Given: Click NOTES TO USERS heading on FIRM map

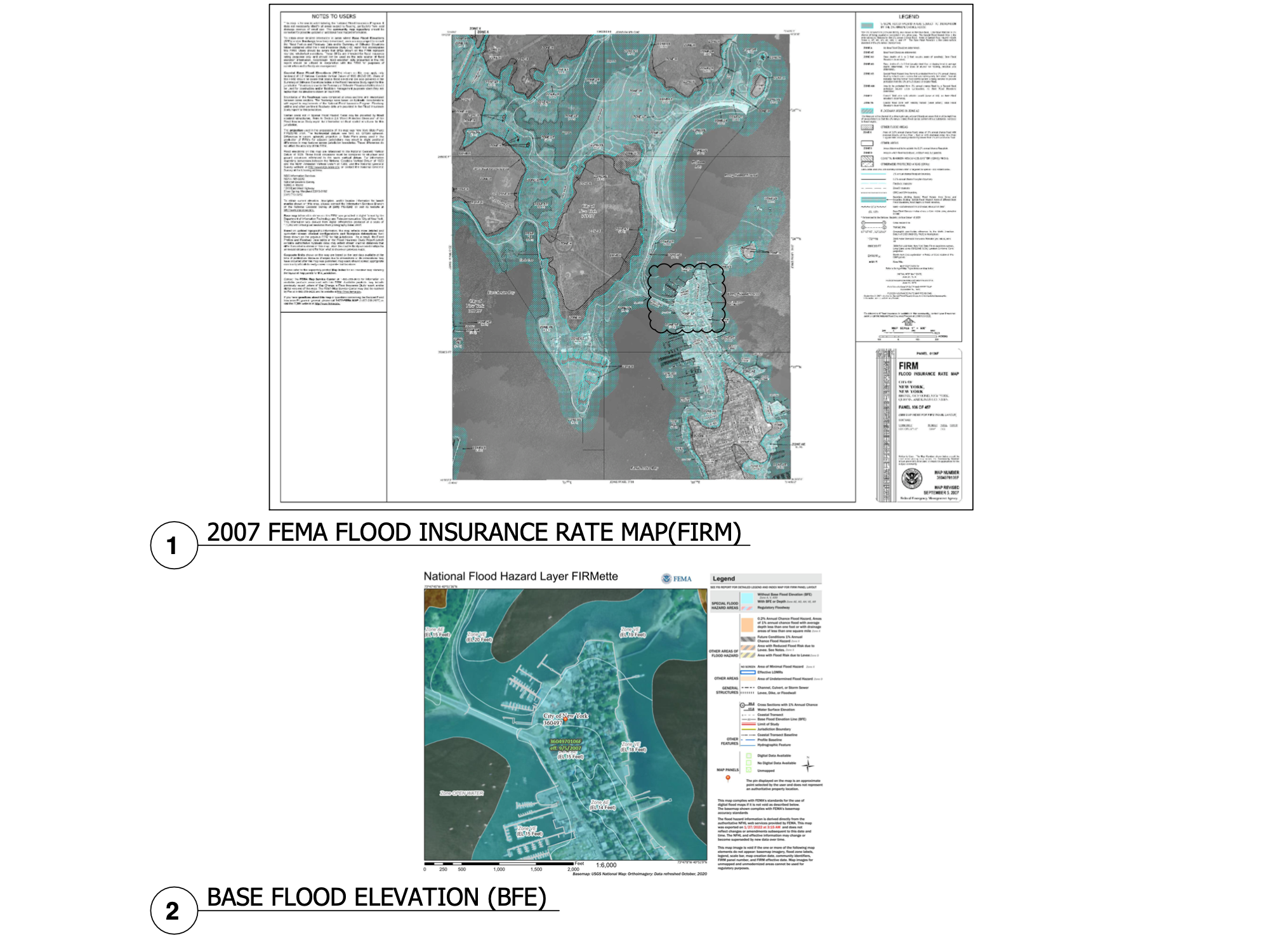Looking at the screenshot, I should [334, 17].
